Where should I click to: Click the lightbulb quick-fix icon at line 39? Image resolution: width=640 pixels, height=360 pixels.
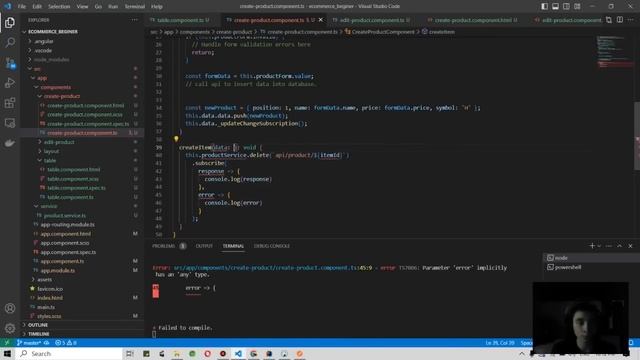pyautogui.click(x=176, y=139)
